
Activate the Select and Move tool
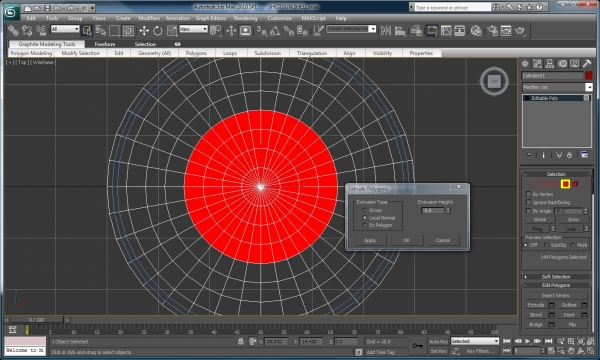(144, 30)
